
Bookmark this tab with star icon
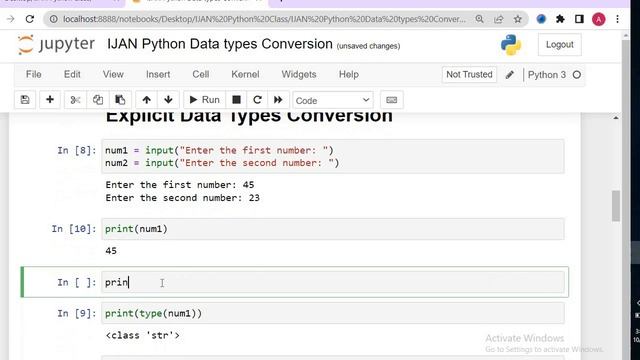click(518, 19)
